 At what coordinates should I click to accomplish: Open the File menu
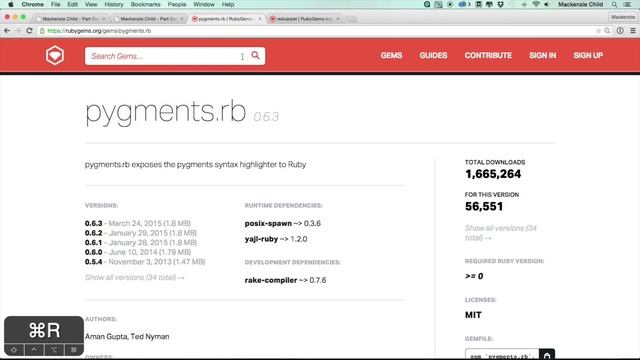pyautogui.click(x=56, y=4)
